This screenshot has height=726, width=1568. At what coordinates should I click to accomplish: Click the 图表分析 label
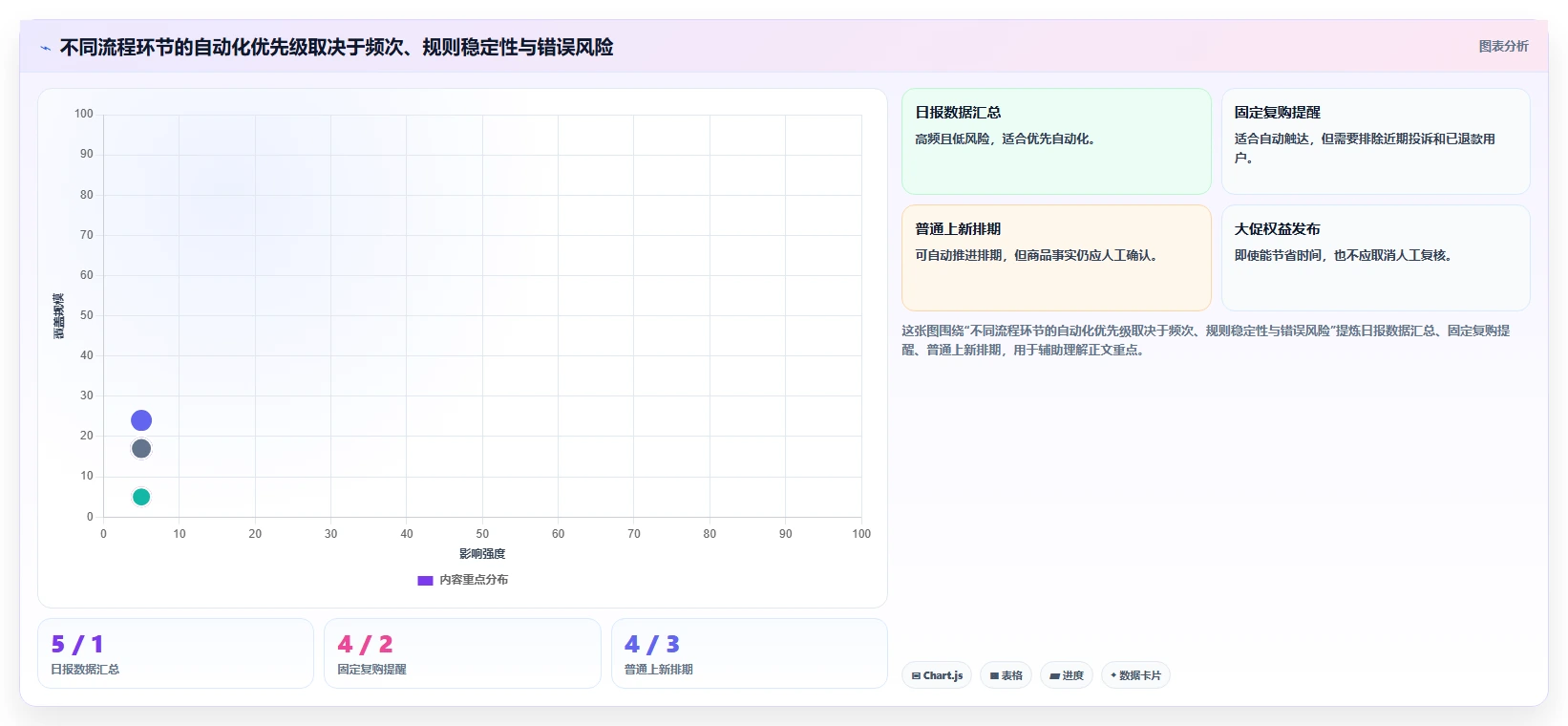coord(1503,46)
